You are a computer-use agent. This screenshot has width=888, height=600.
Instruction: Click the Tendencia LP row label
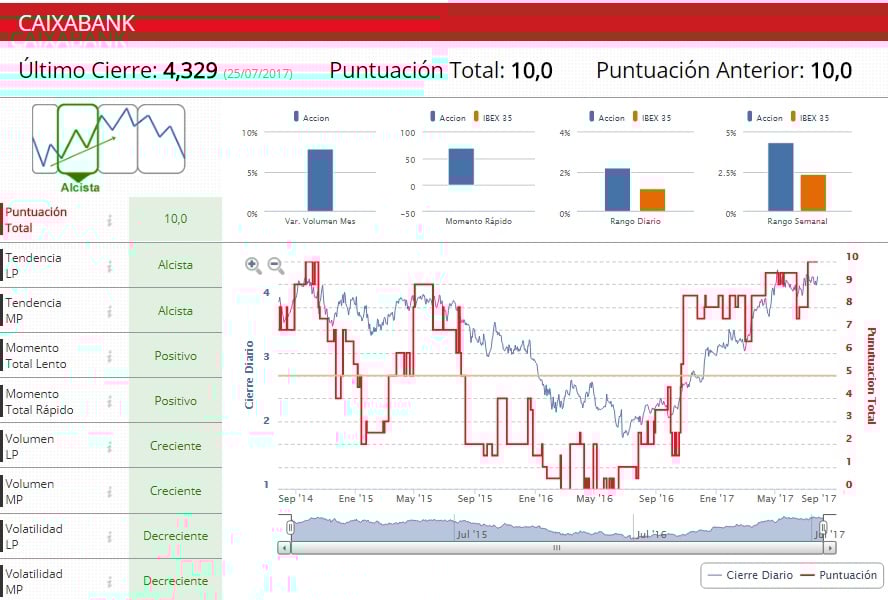(33, 265)
